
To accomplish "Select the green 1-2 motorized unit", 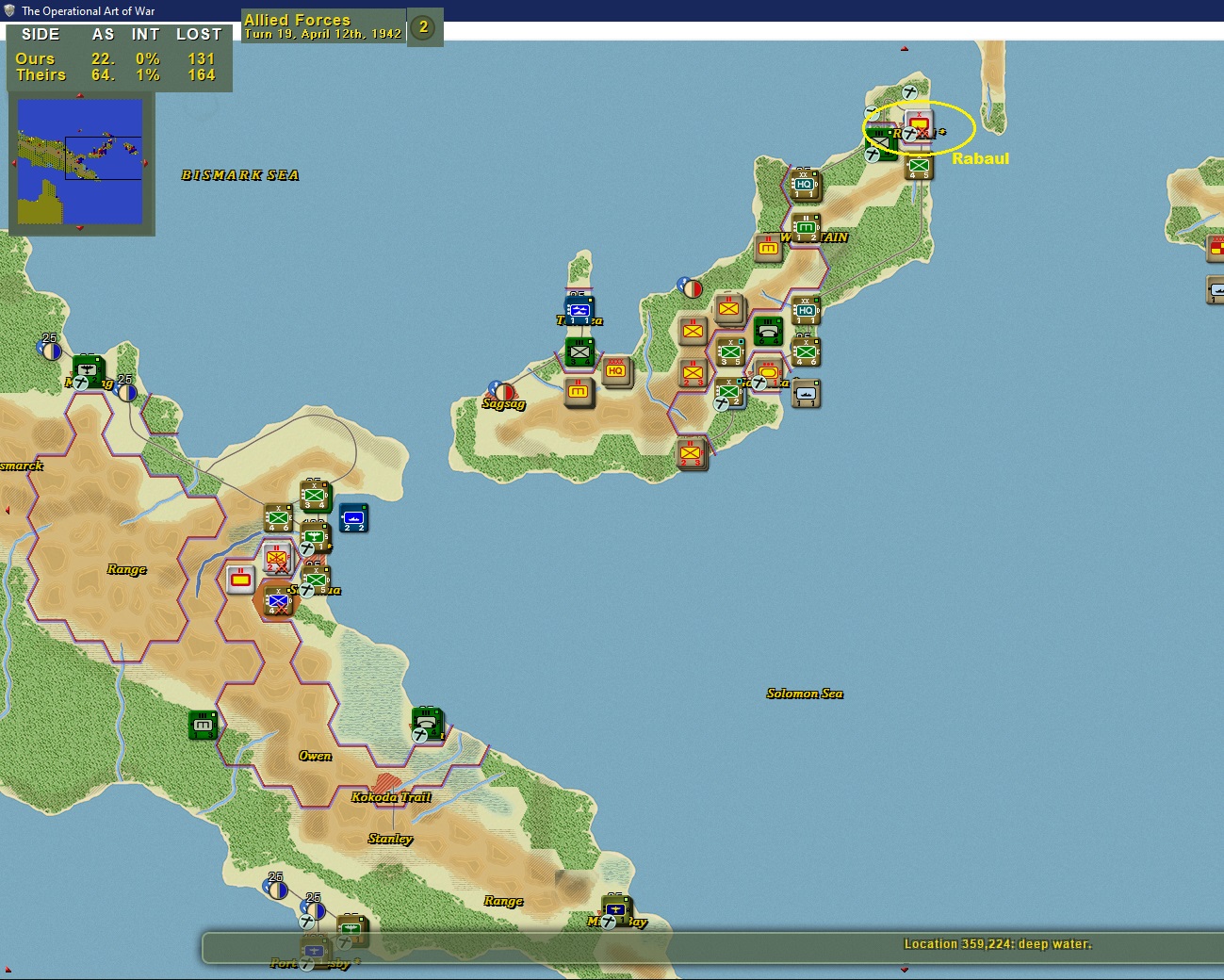I will coord(806,227).
